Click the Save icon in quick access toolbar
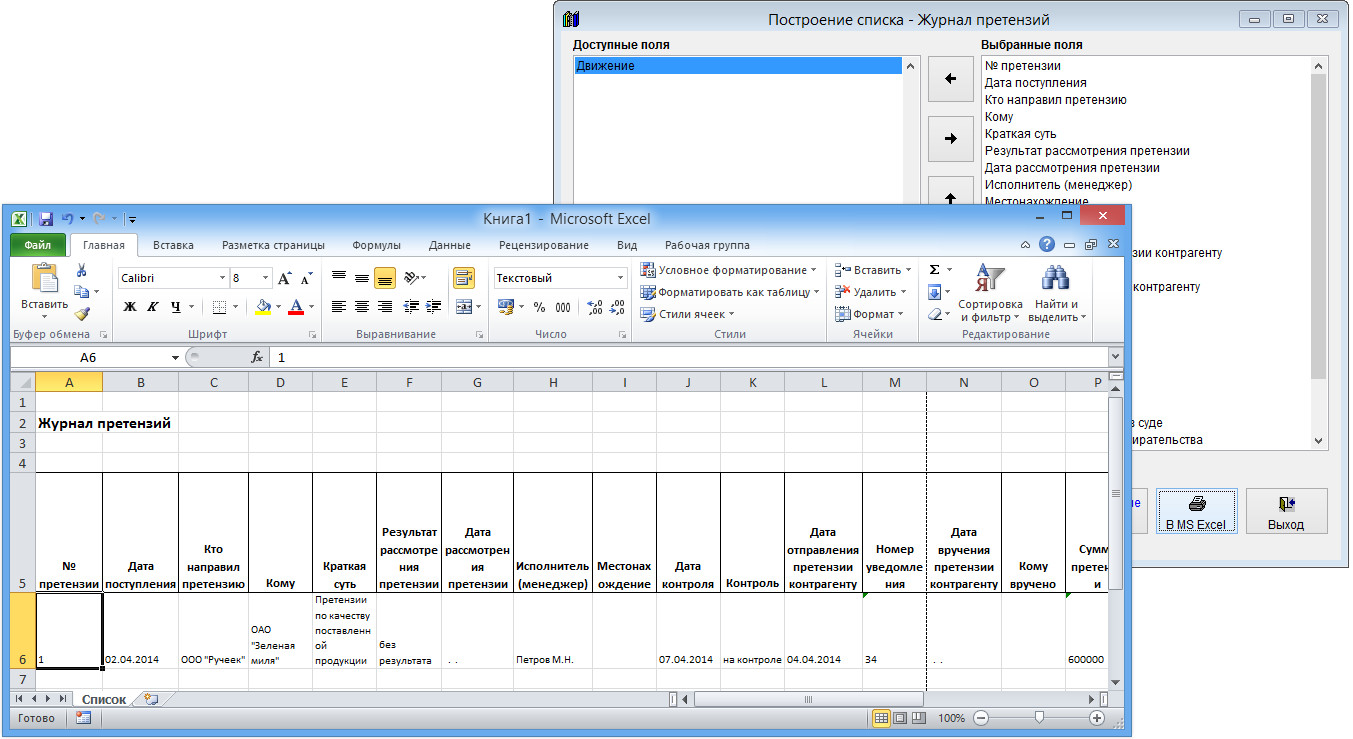This screenshot has height=739, width=1353. 46,218
